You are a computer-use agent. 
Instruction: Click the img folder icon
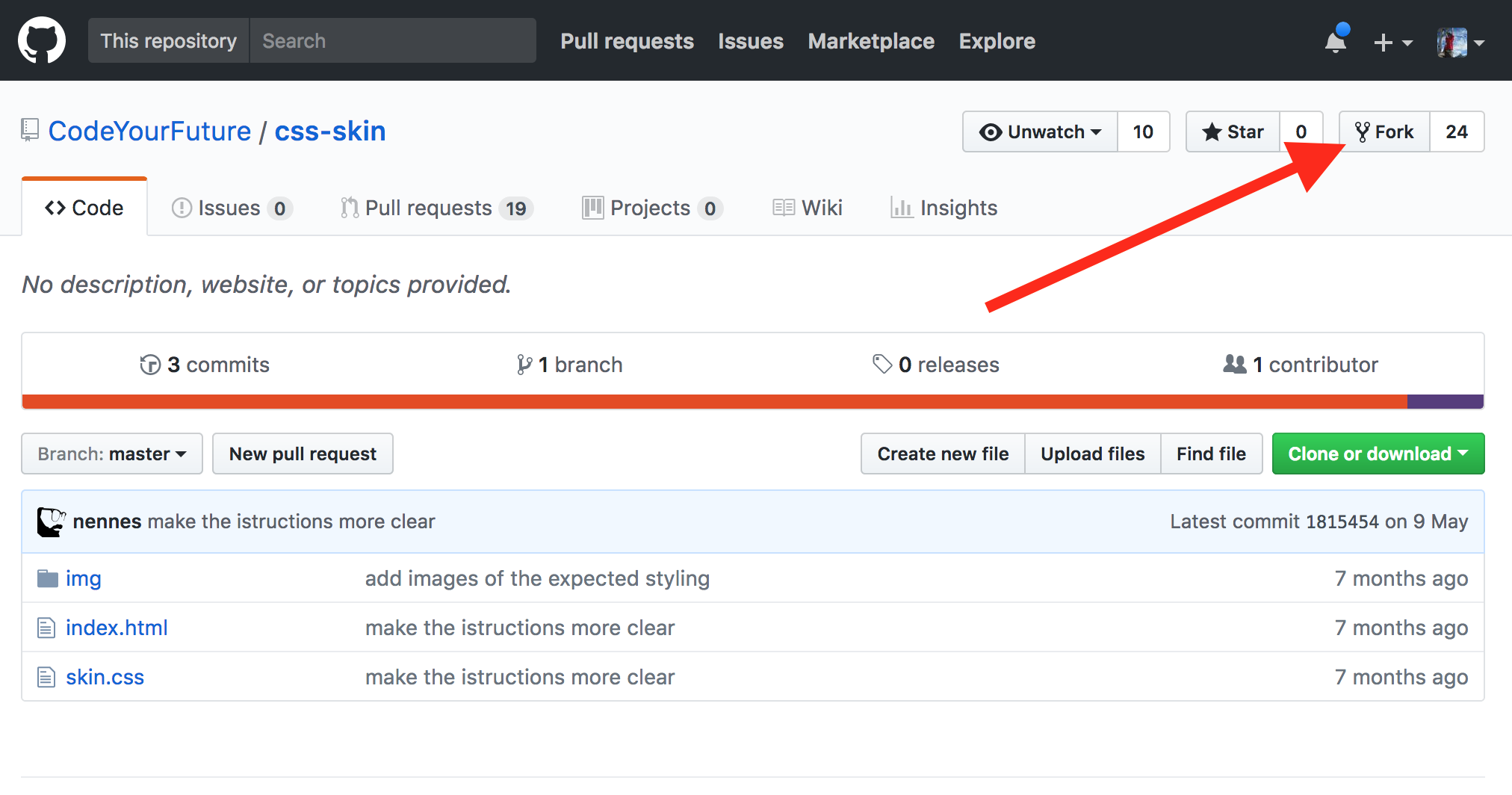[x=48, y=578]
